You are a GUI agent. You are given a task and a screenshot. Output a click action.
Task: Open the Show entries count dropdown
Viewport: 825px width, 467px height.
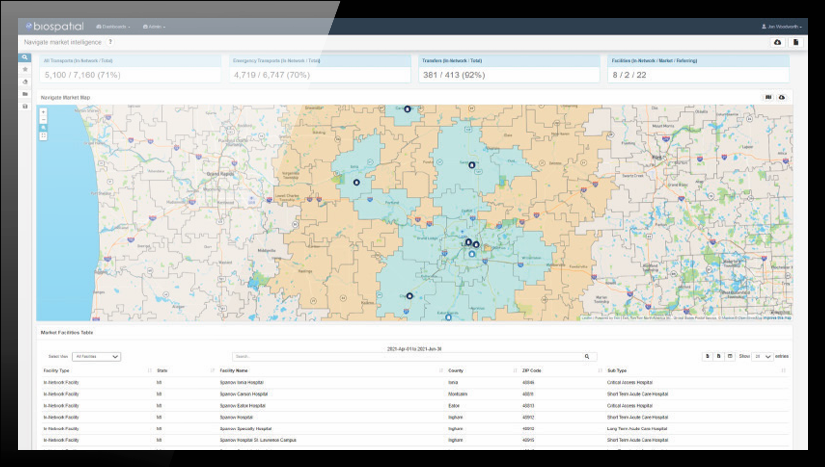pos(762,357)
